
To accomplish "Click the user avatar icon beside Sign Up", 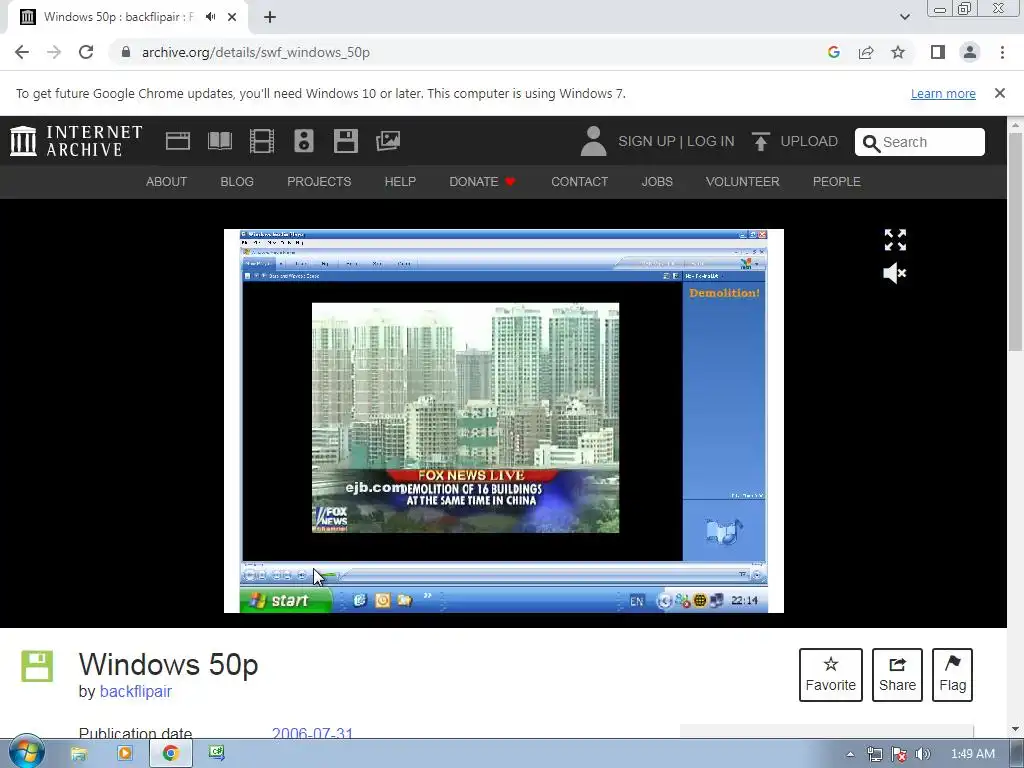I will (593, 141).
